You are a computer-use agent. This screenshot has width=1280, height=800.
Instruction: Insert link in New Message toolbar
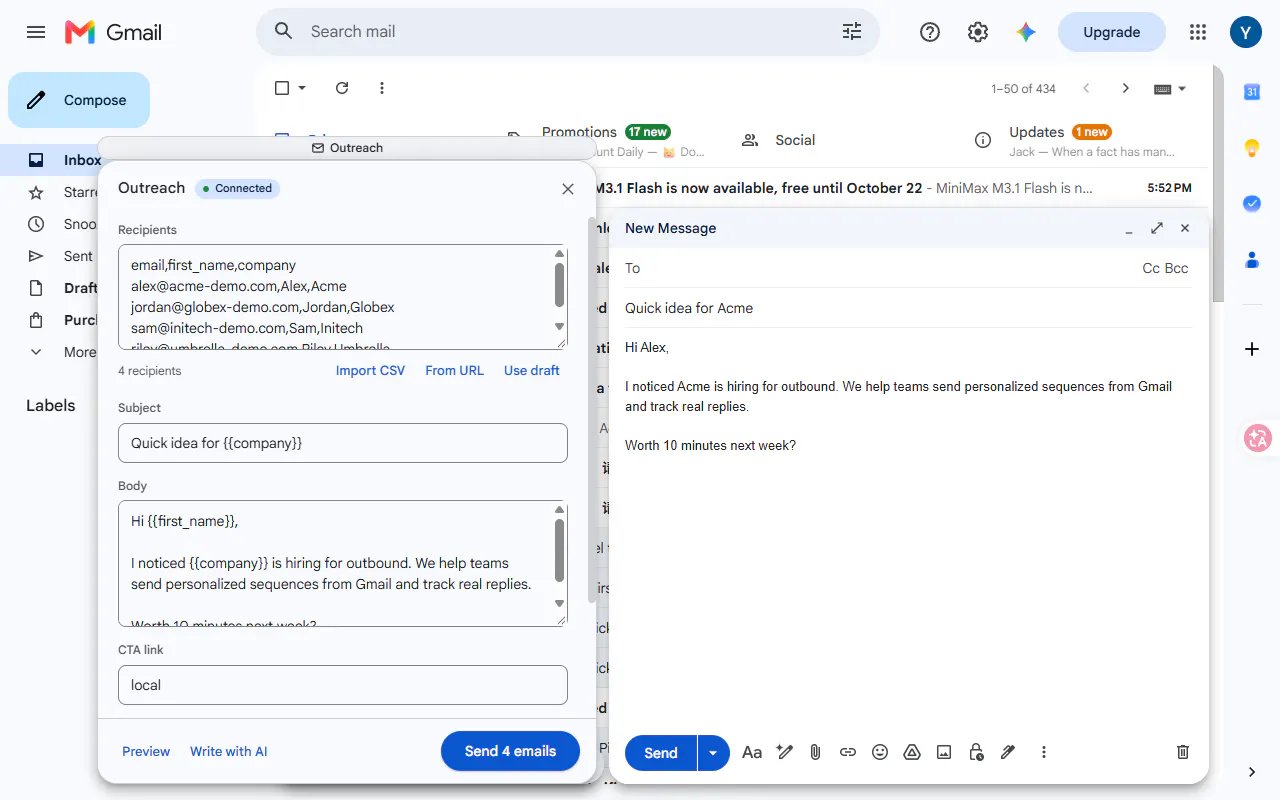pos(848,752)
